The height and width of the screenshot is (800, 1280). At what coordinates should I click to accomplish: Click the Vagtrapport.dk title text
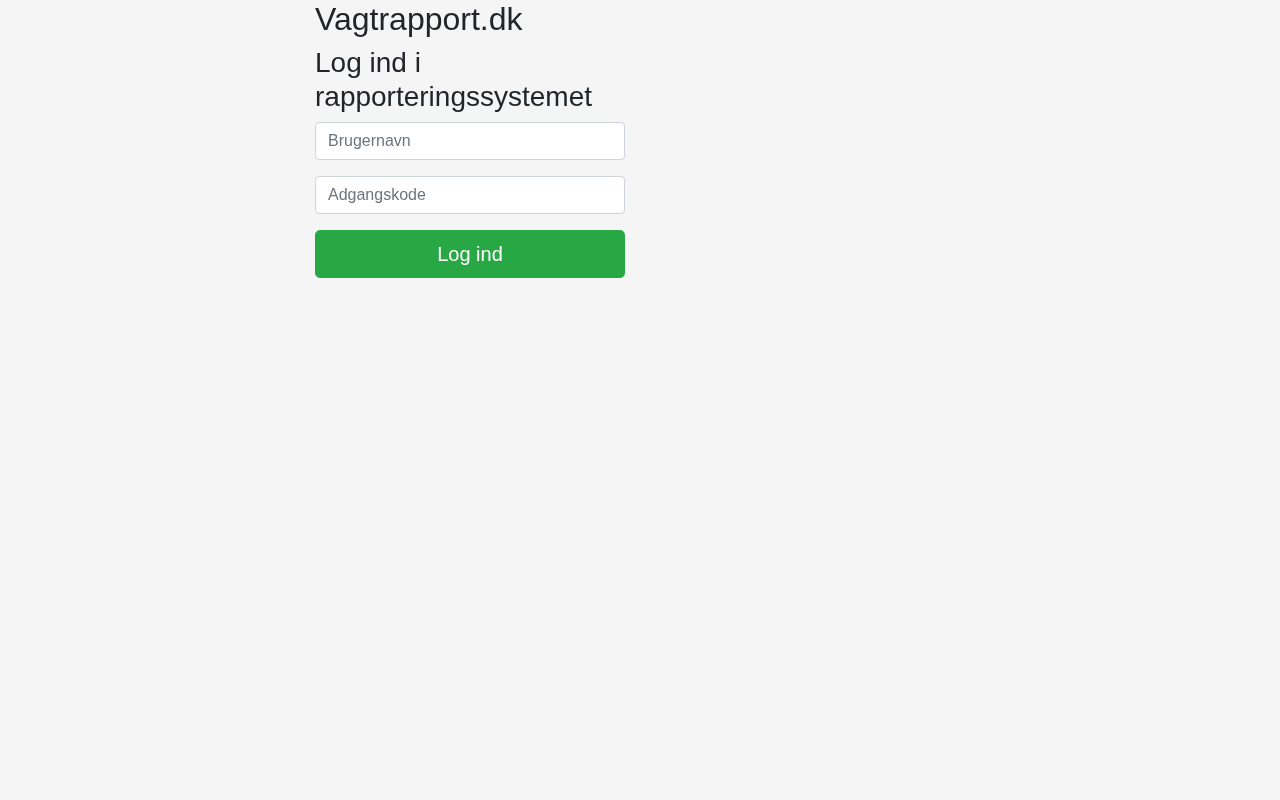coord(418,19)
